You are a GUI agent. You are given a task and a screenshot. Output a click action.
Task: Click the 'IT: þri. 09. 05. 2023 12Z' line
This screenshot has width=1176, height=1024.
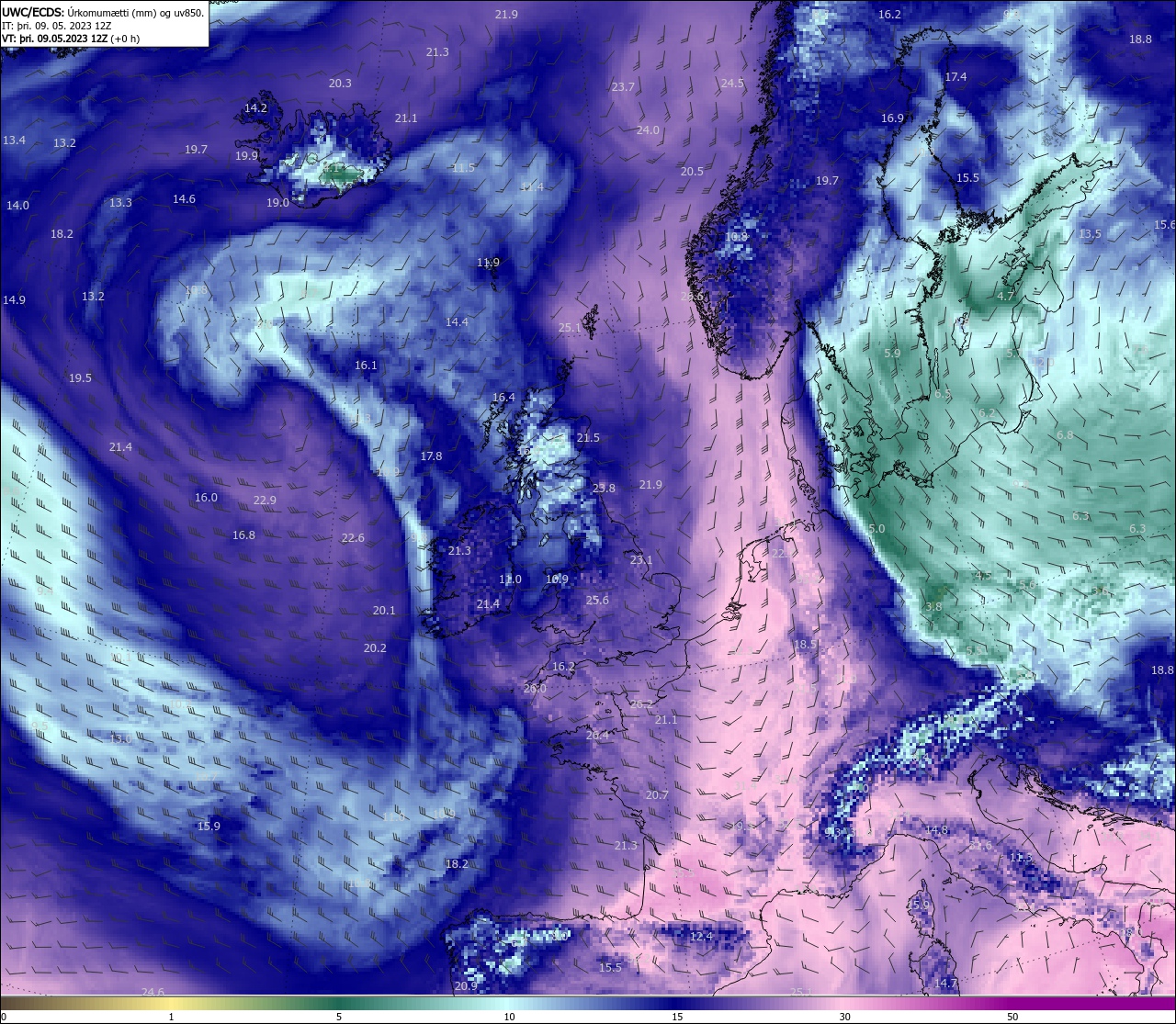[x=57, y=26]
